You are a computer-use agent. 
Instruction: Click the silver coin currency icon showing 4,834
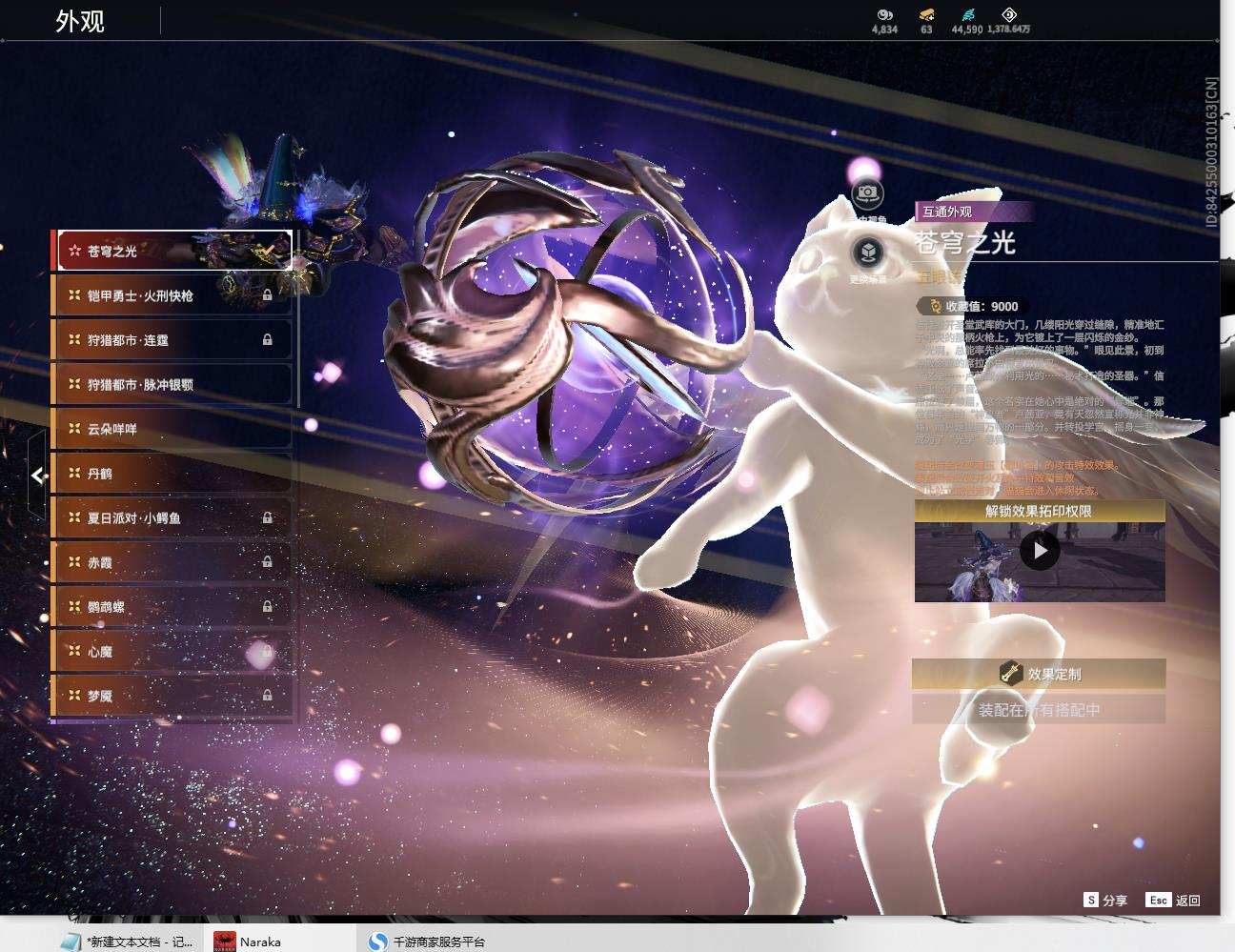click(x=884, y=15)
